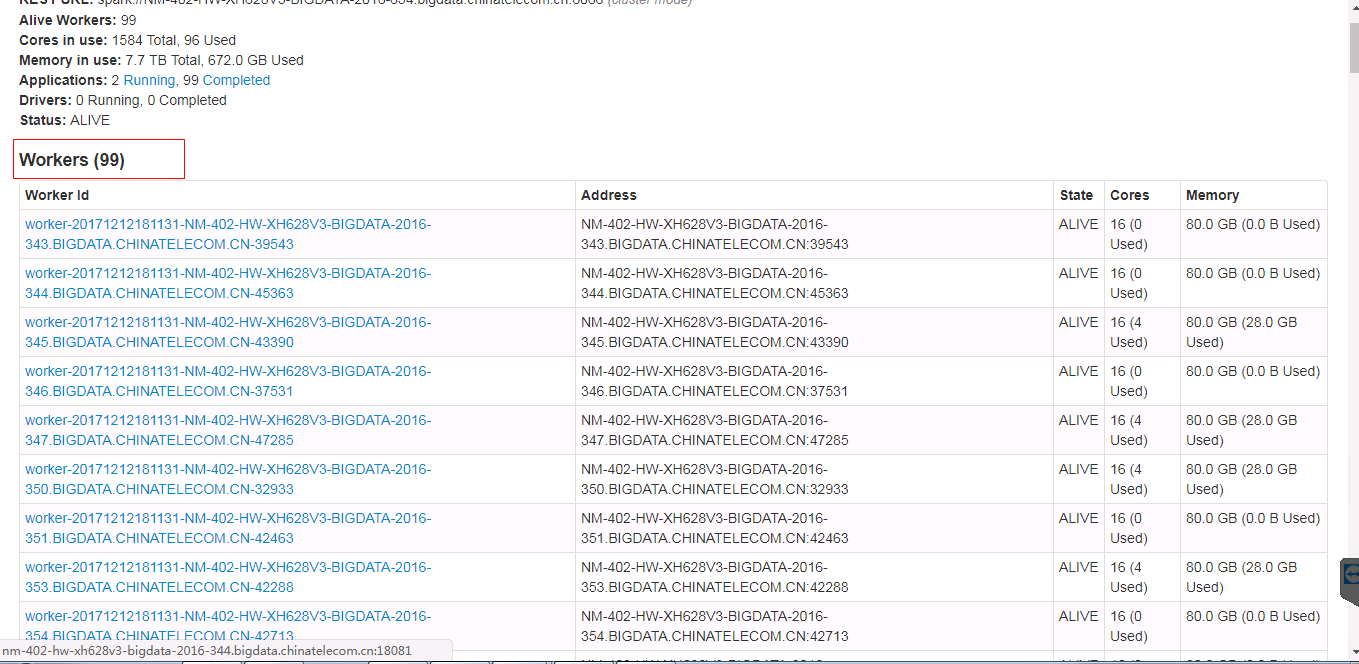Viewport: 1359px width, 664px height.
Task: Open worker link ending 350.BIGDATA.CHINATELECOM.CN-32933
Action: [228, 479]
